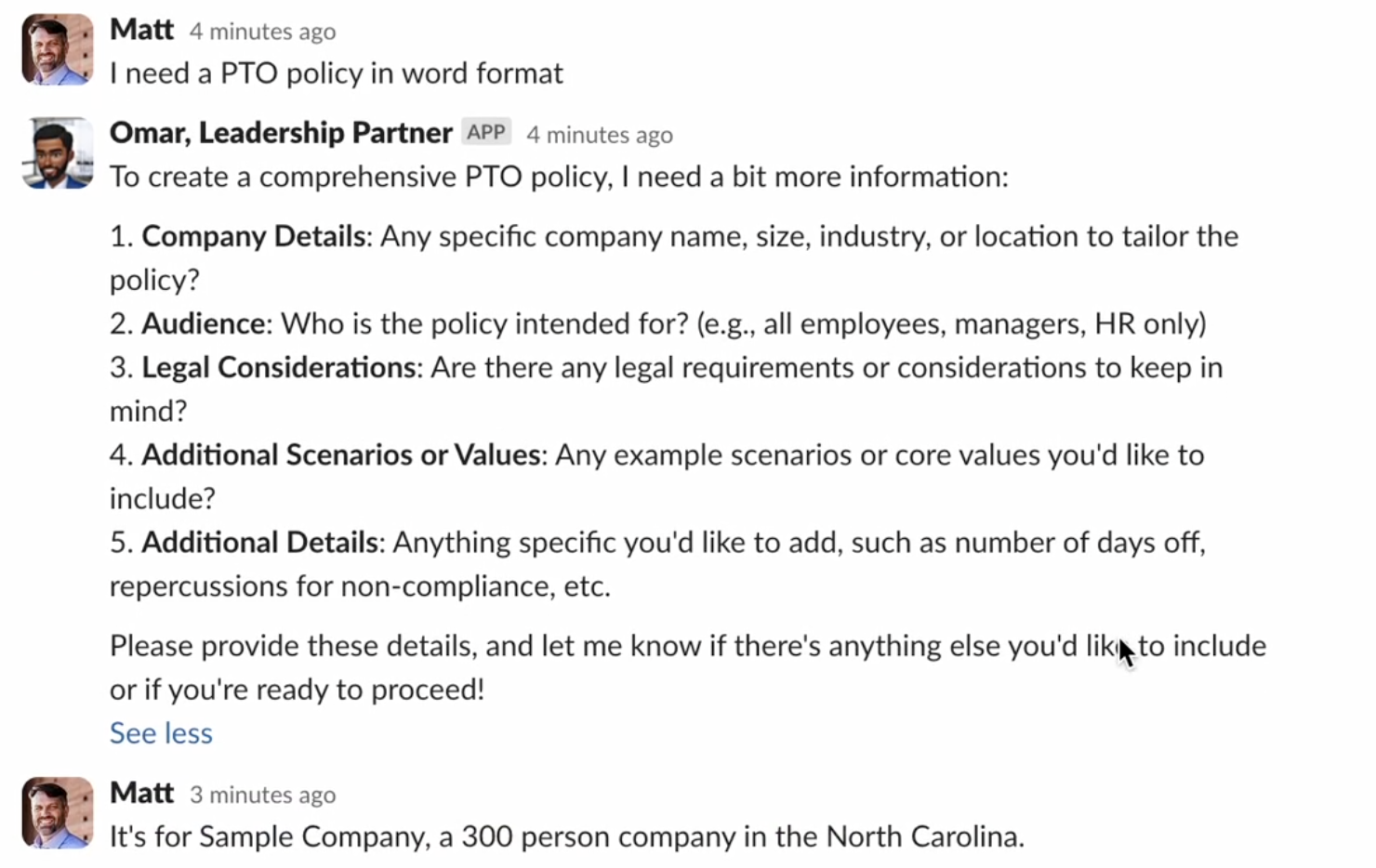Image resolution: width=1376 pixels, height=868 pixels.
Task: Click the bold Audience list item
Action: 204,323
